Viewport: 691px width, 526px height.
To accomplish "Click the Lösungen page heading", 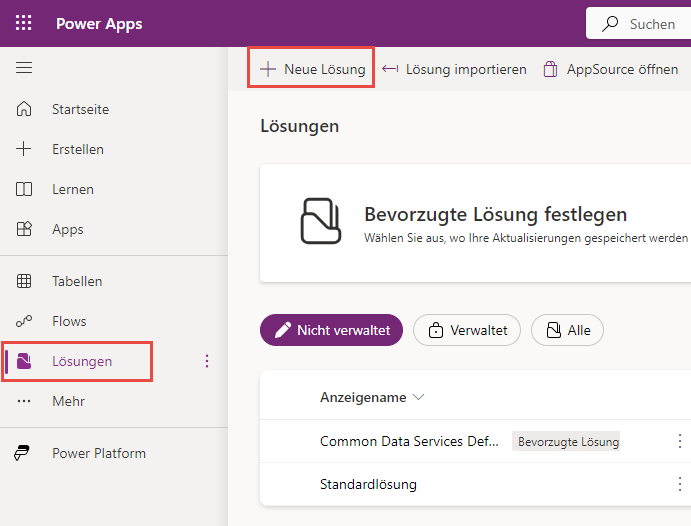I will [x=300, y=126].
